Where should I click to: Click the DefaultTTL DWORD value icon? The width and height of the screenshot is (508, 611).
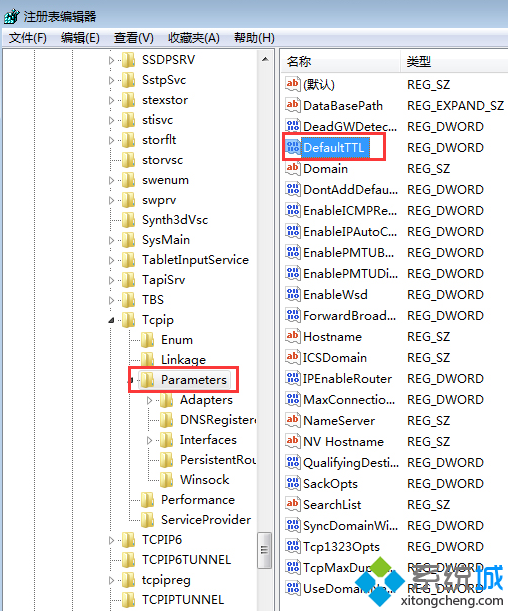pyautogui.click(x=293, y=147)
